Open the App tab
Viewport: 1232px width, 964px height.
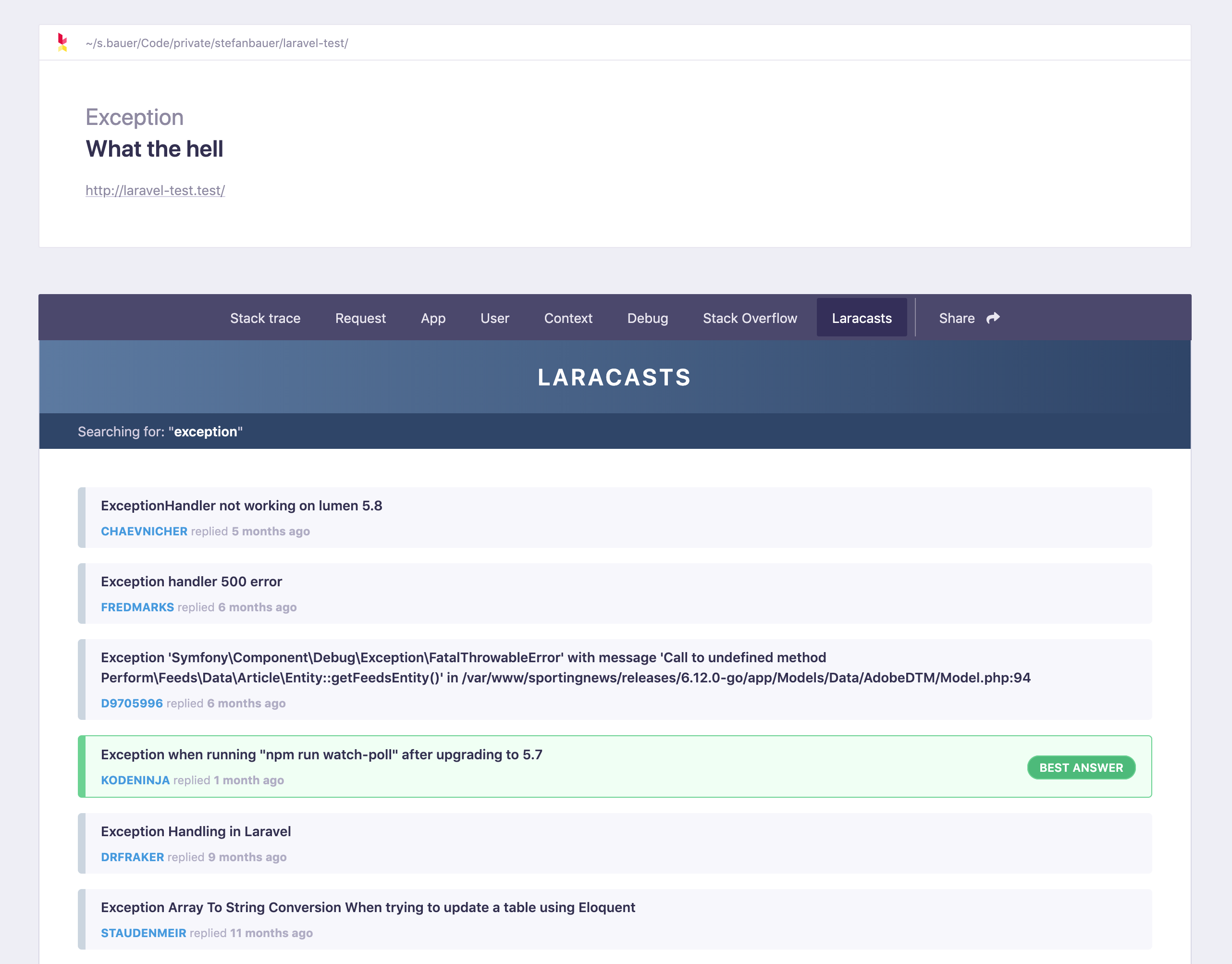(433, 318)
